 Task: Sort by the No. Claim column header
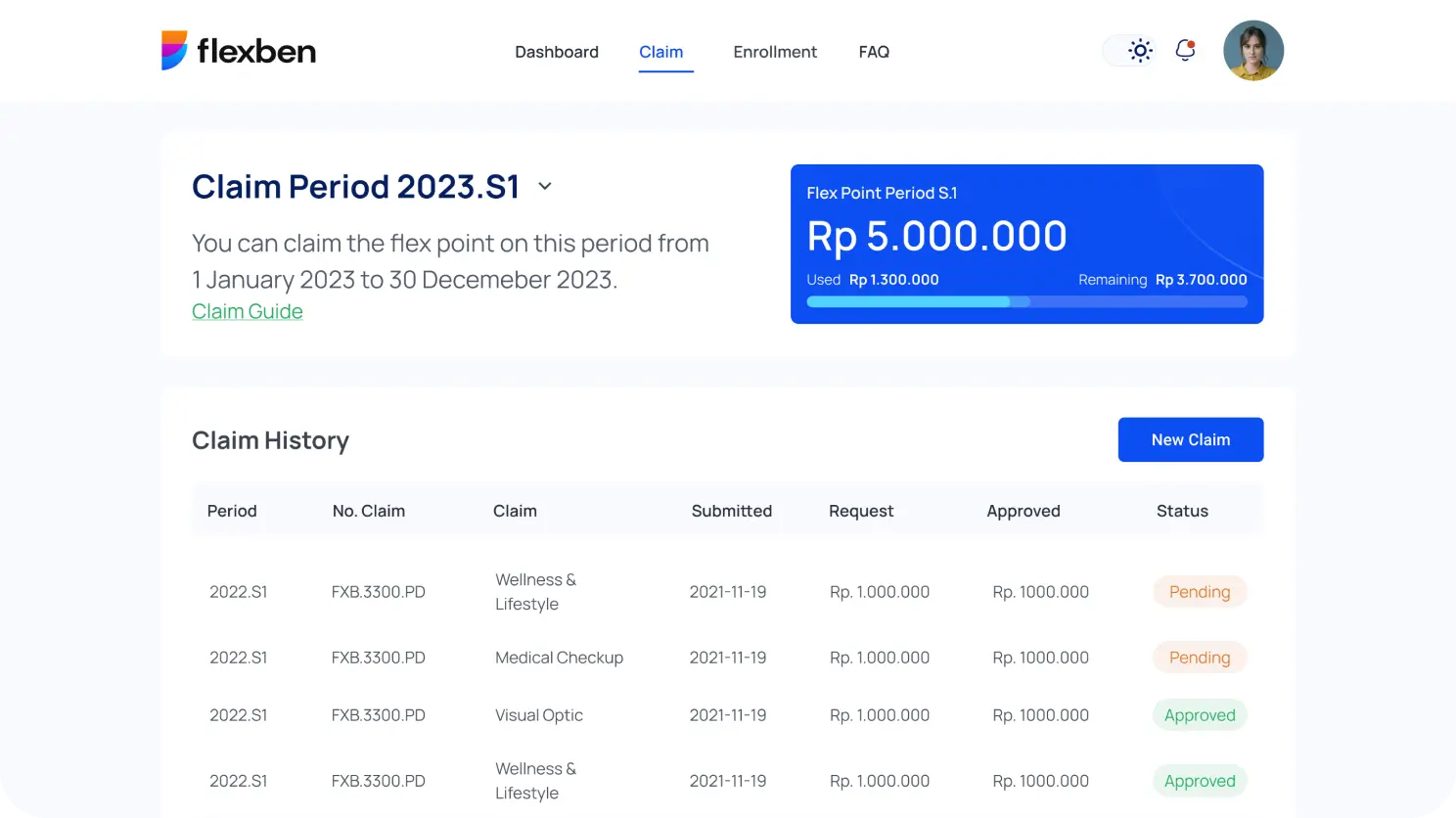pos(368,511)
